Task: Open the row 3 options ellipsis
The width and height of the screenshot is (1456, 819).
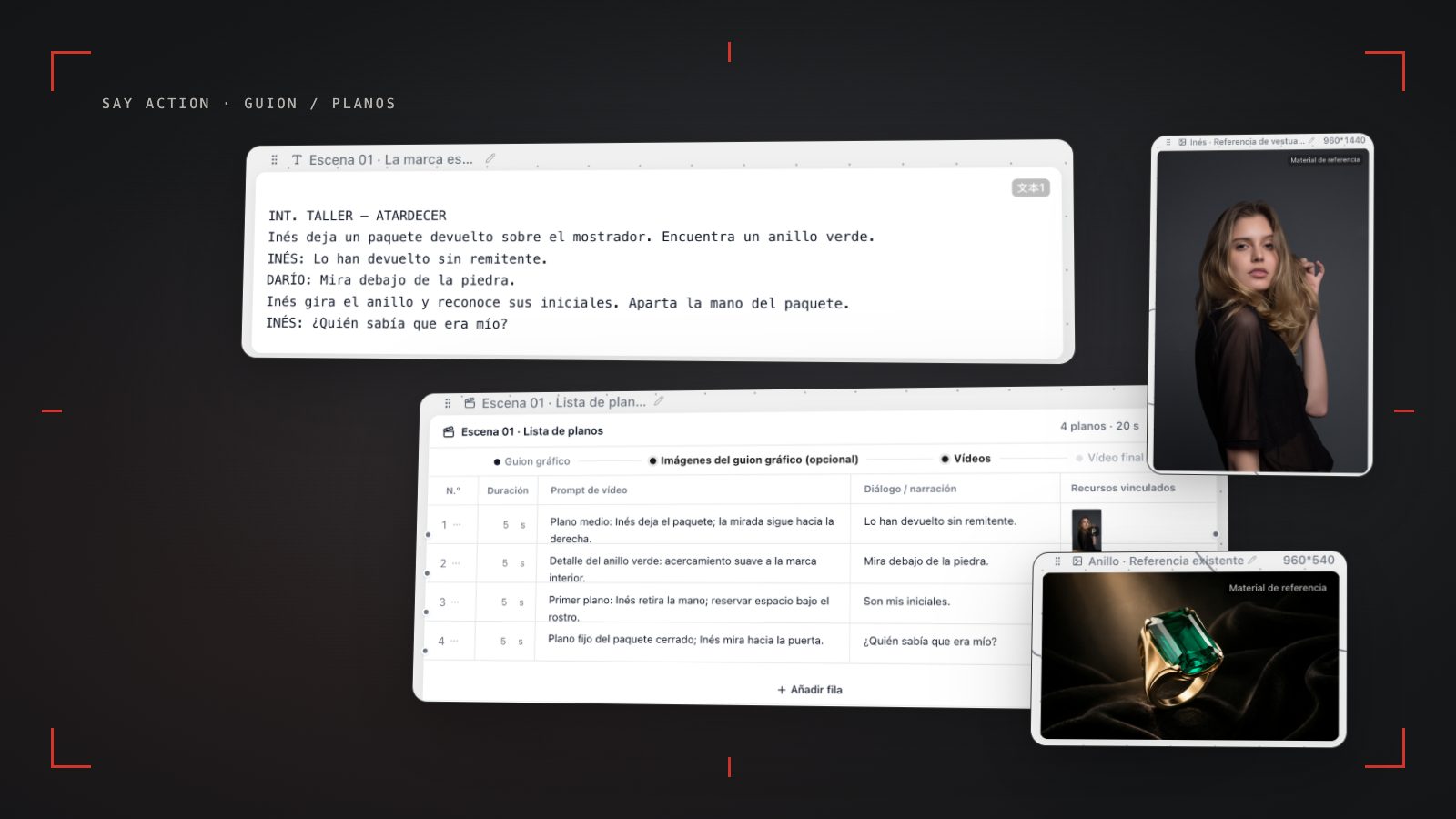Action: (x=455, y=602)
